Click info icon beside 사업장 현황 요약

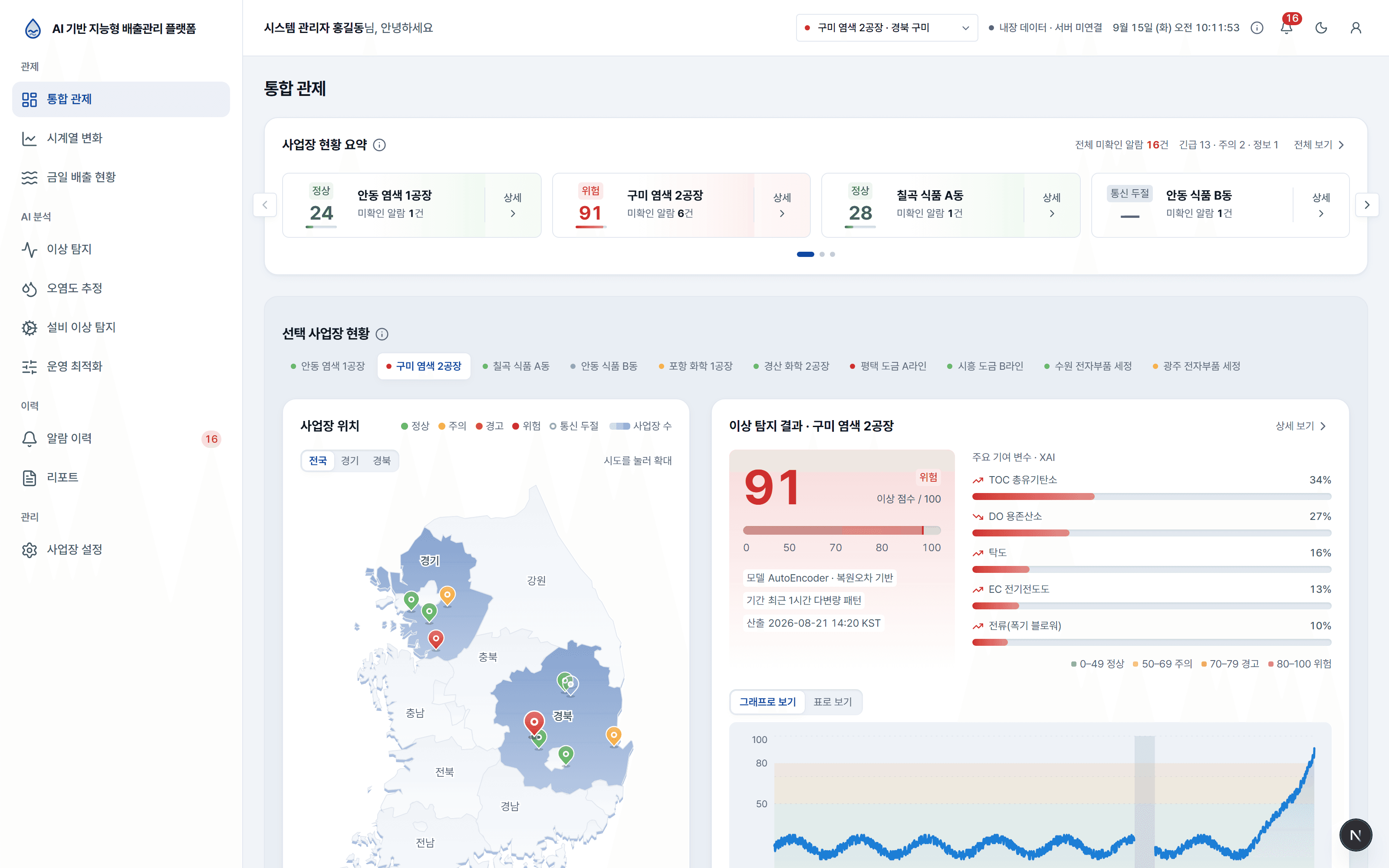coord(379,145)
